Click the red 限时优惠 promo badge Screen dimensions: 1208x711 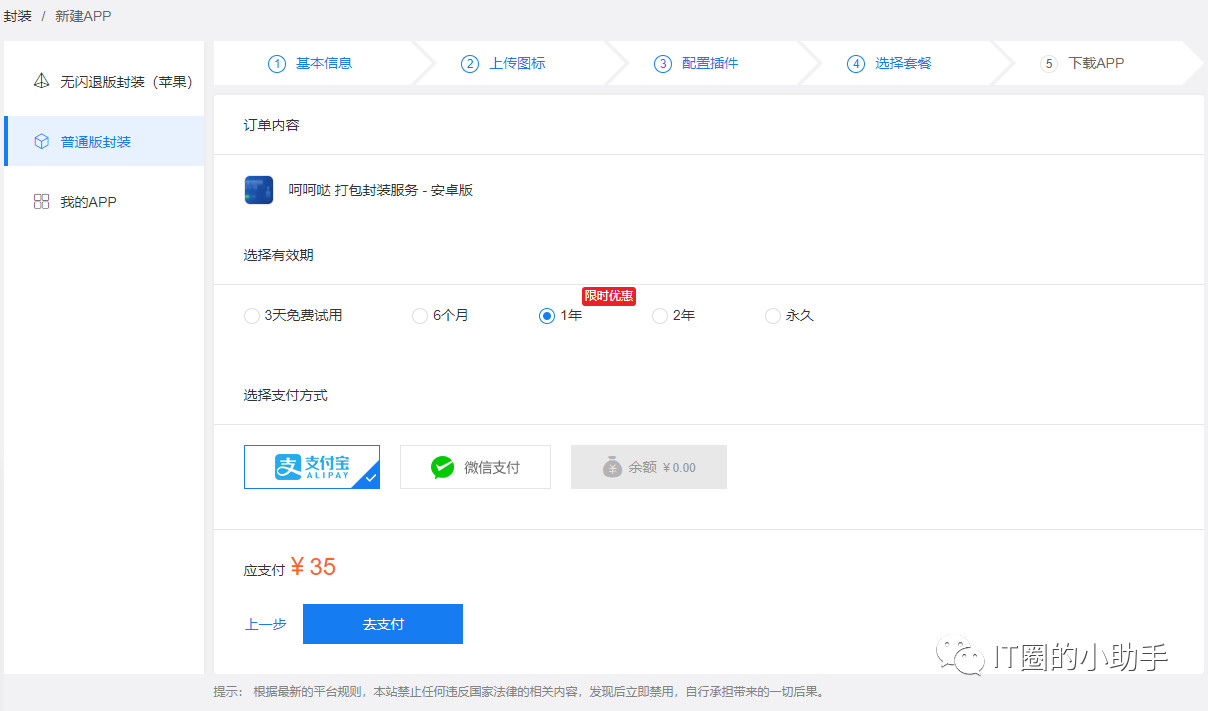click(x=608, y=296)
